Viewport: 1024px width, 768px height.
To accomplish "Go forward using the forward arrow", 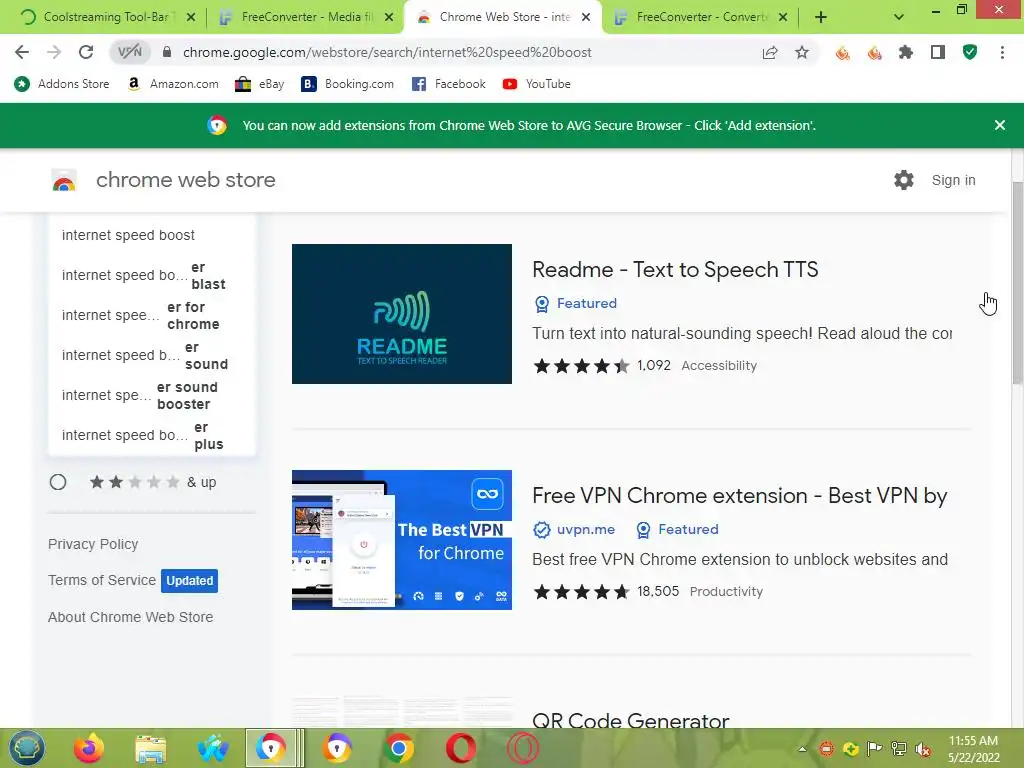I will click(x=54, y=52).
